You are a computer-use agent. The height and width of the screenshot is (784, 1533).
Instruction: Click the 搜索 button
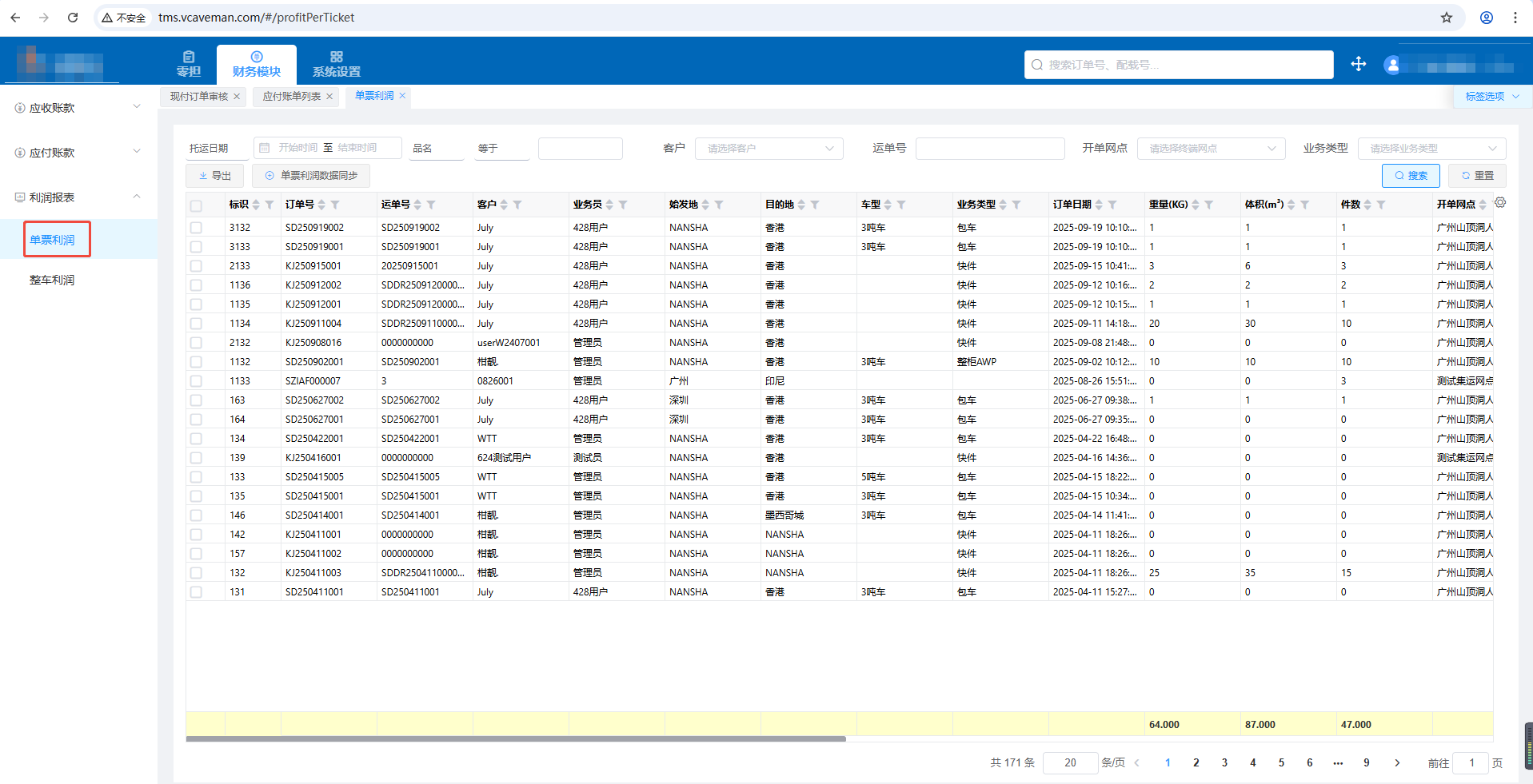[x=1410, y=176]
